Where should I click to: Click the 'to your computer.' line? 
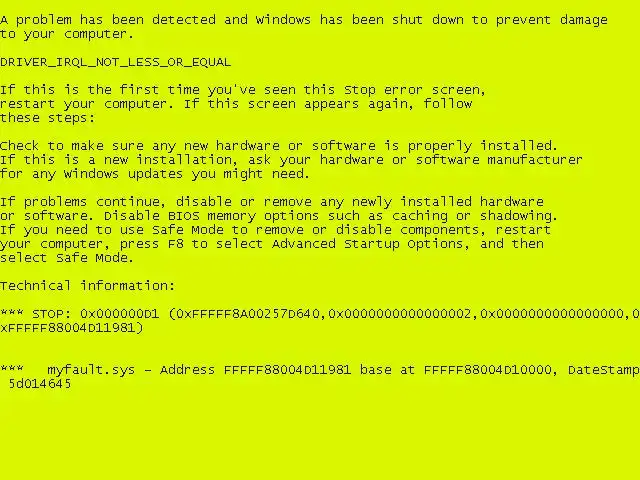[x=67, y=34]
